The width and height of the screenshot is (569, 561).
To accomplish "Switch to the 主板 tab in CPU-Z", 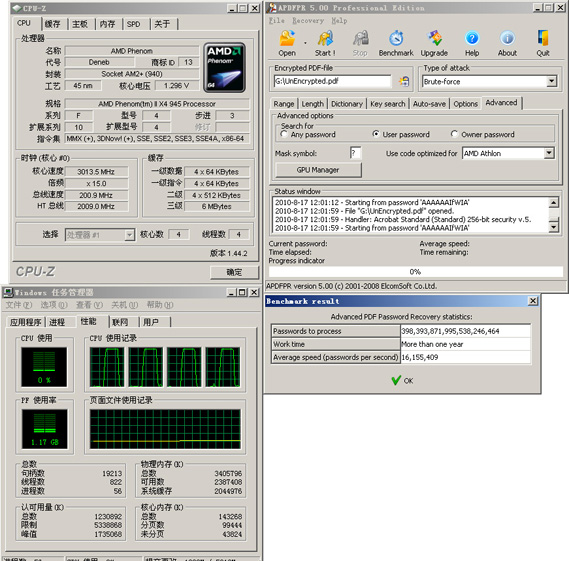I will tap(80, 24).
